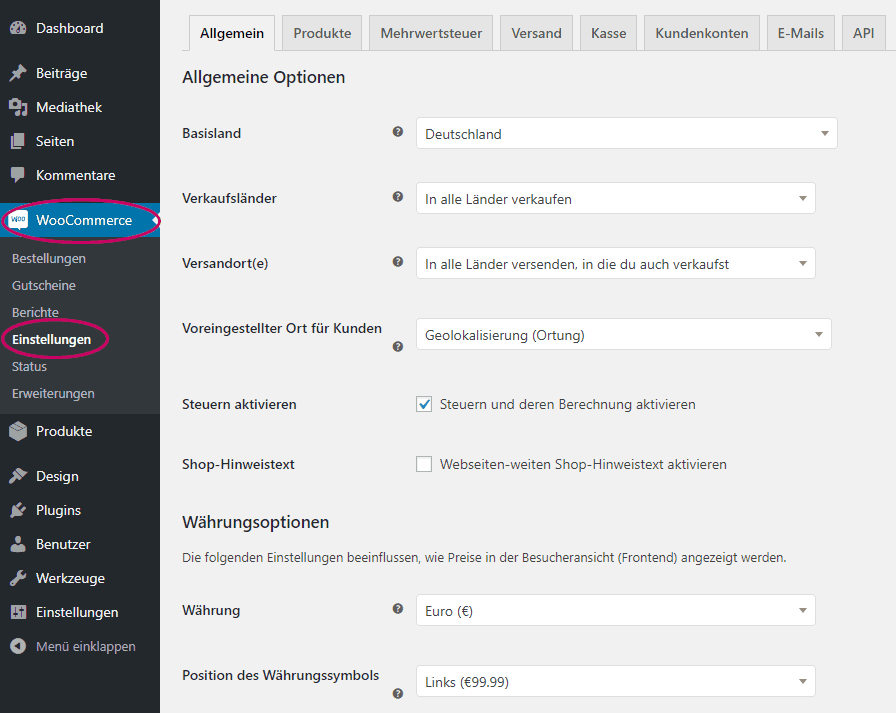Screen dimensions: 896x713
Task: Disable Steuern und deren Berechnung aktivieren
Action: (x=424, y=404)
